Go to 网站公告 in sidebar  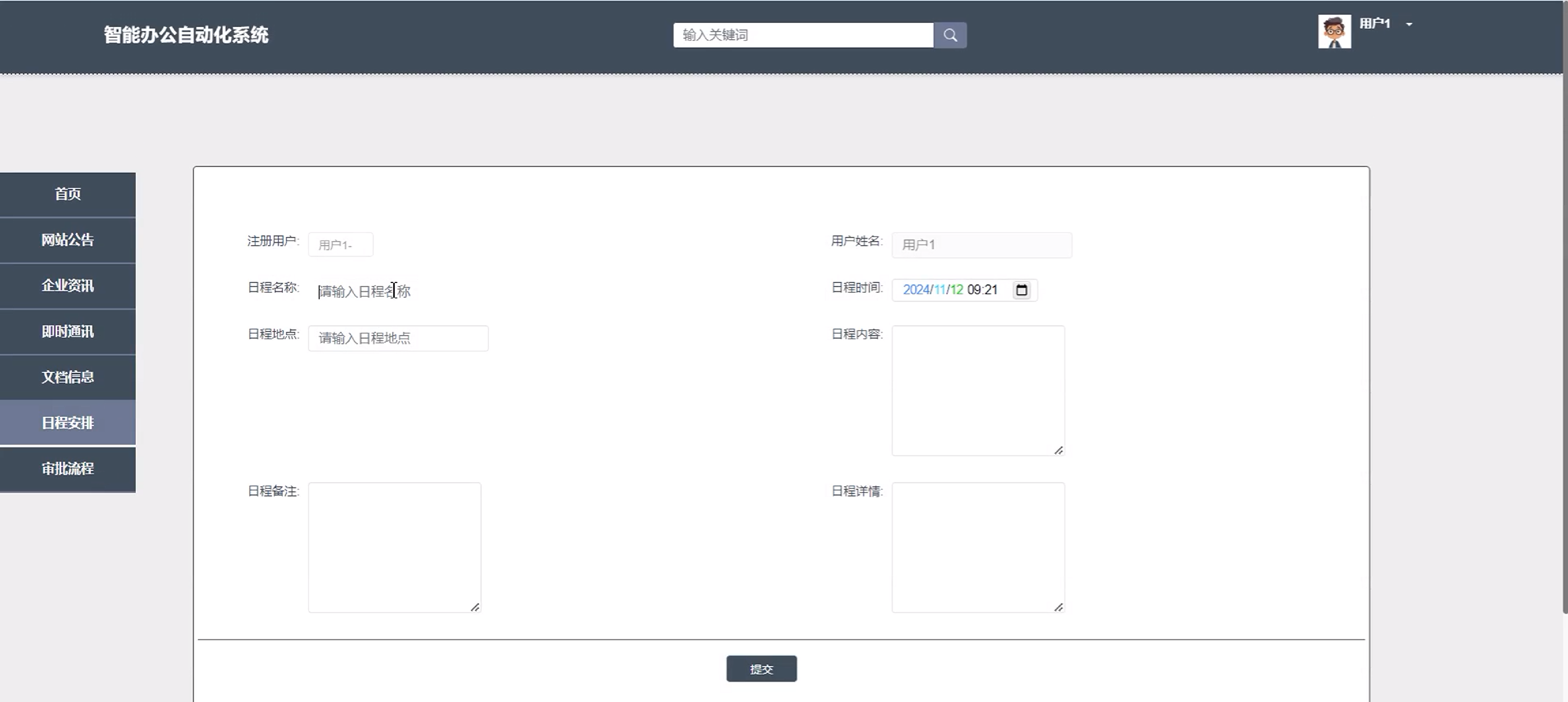click(67, 240)
